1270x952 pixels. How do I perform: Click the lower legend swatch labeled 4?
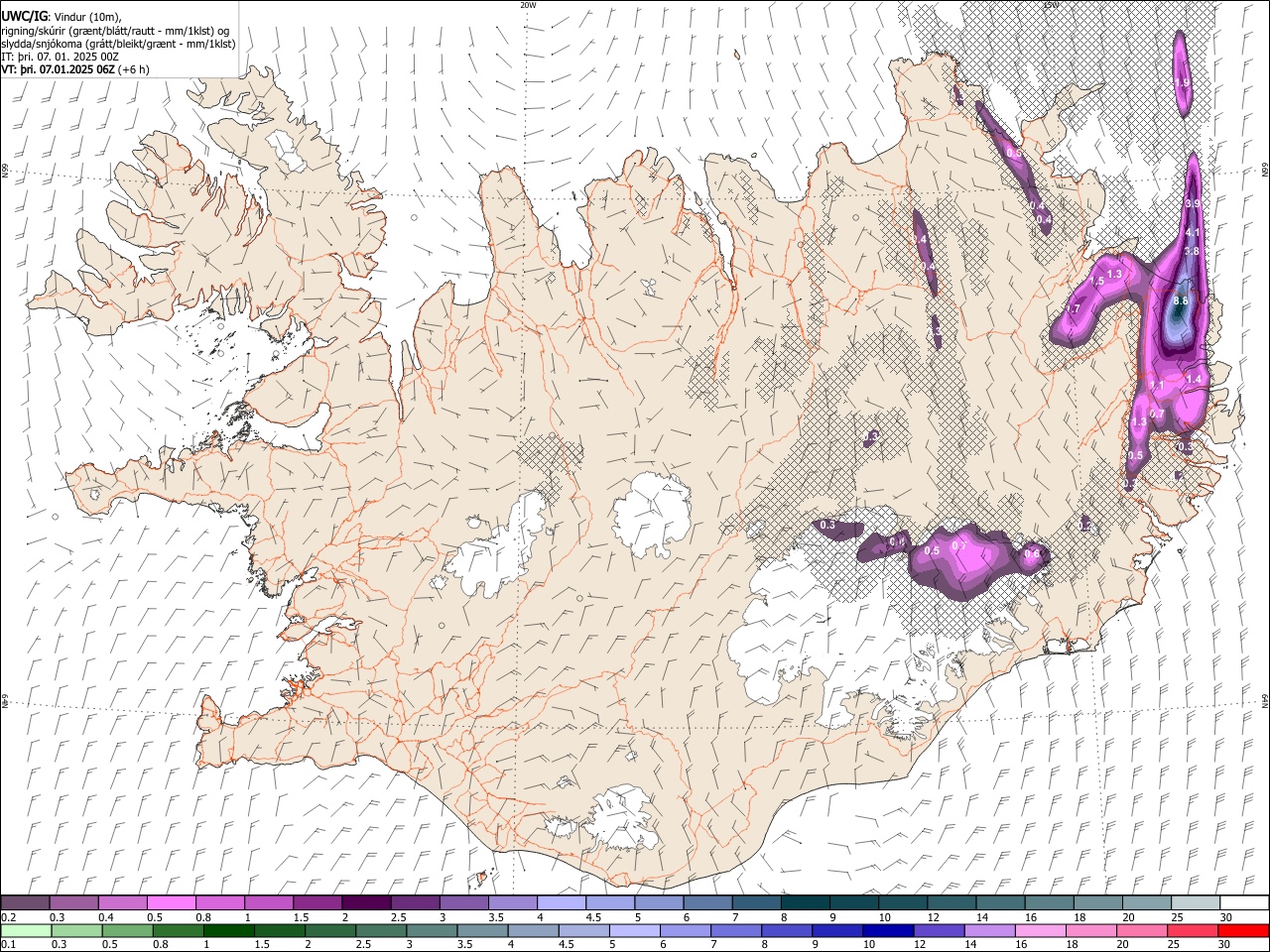533,930
